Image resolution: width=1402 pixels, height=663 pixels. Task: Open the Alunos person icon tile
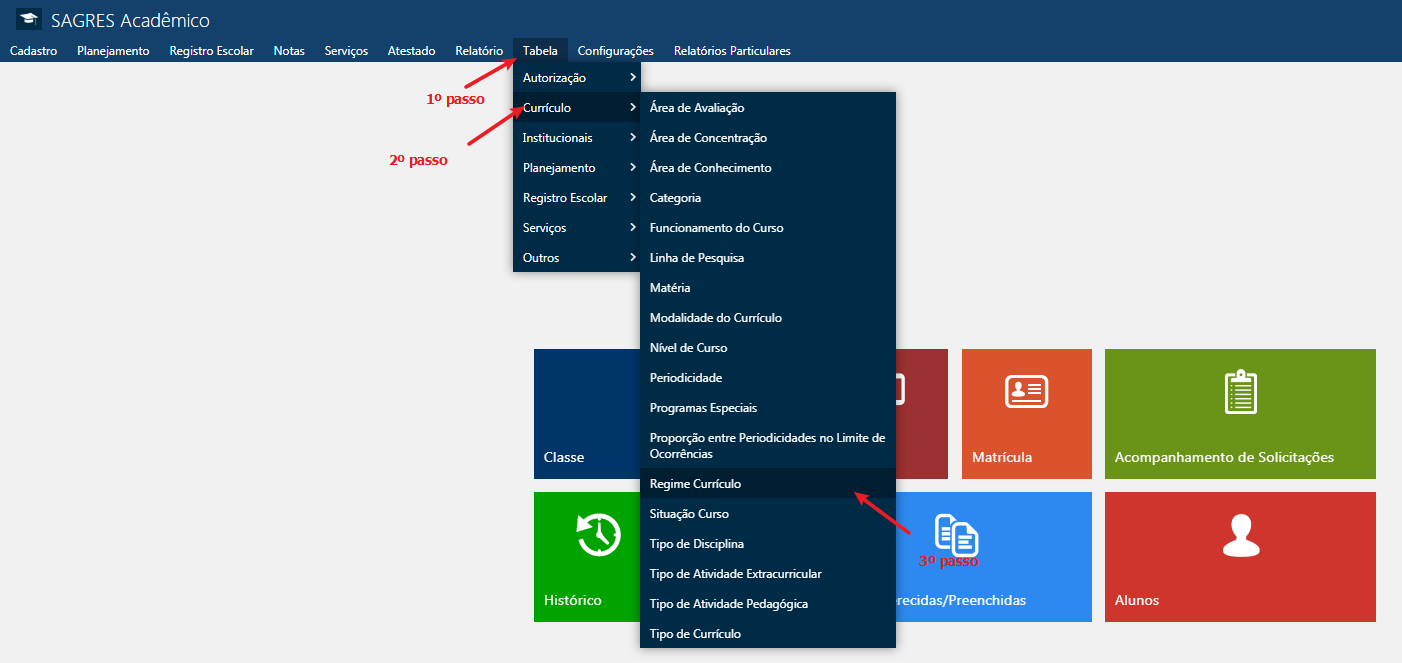(1240, 535)
